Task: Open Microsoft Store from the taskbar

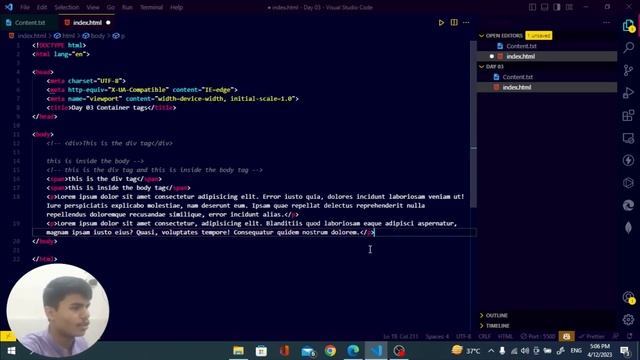Action: 261,351
